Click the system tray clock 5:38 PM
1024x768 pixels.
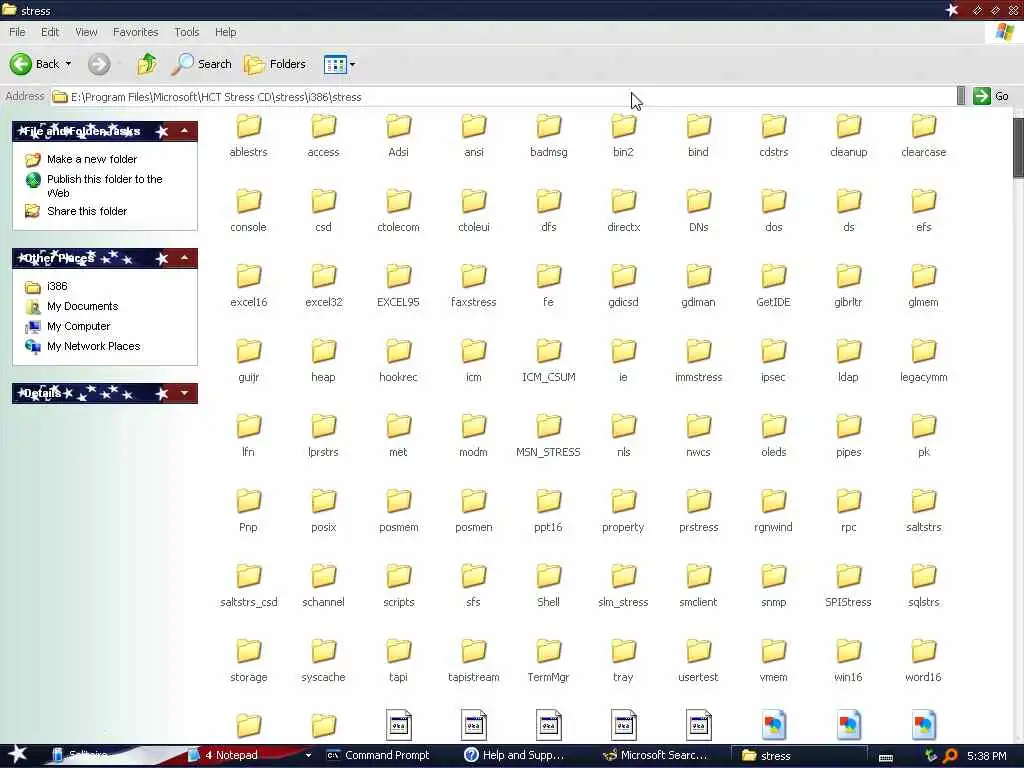[x=986, y=756]
